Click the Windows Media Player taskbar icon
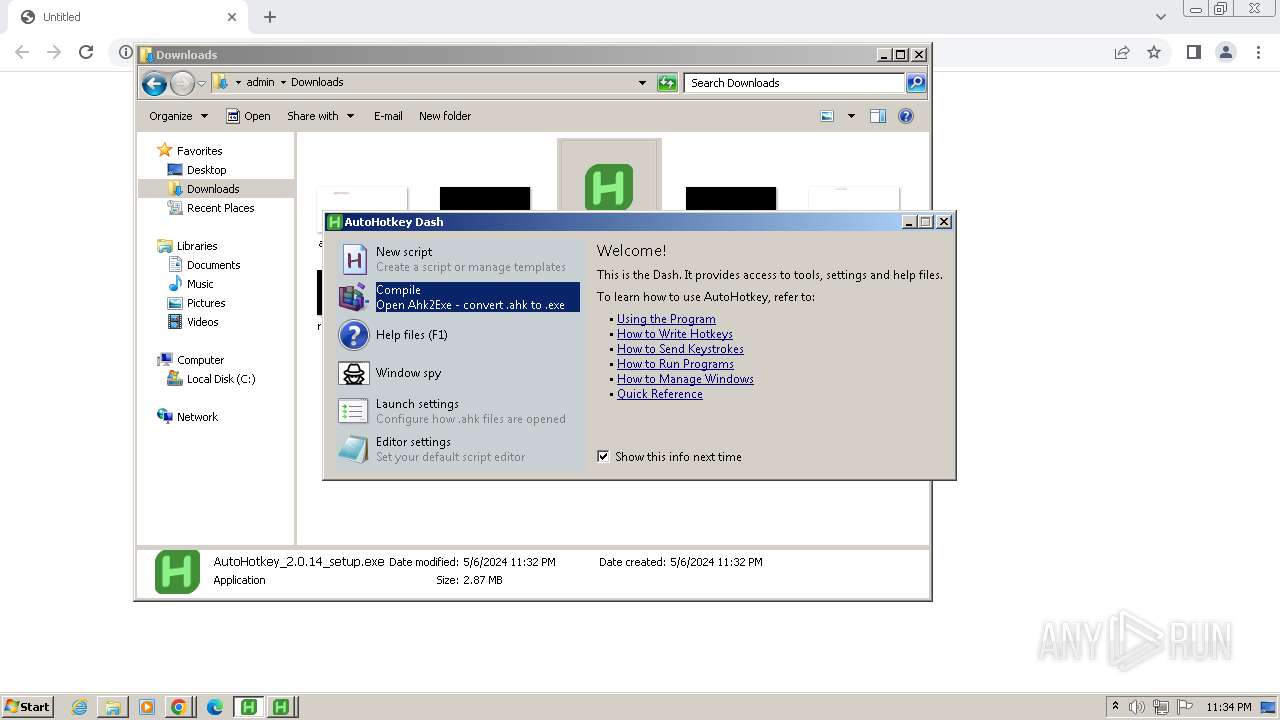Image resolution: width=1280 pixels, height=720 pixels. (x=147, y=707)
